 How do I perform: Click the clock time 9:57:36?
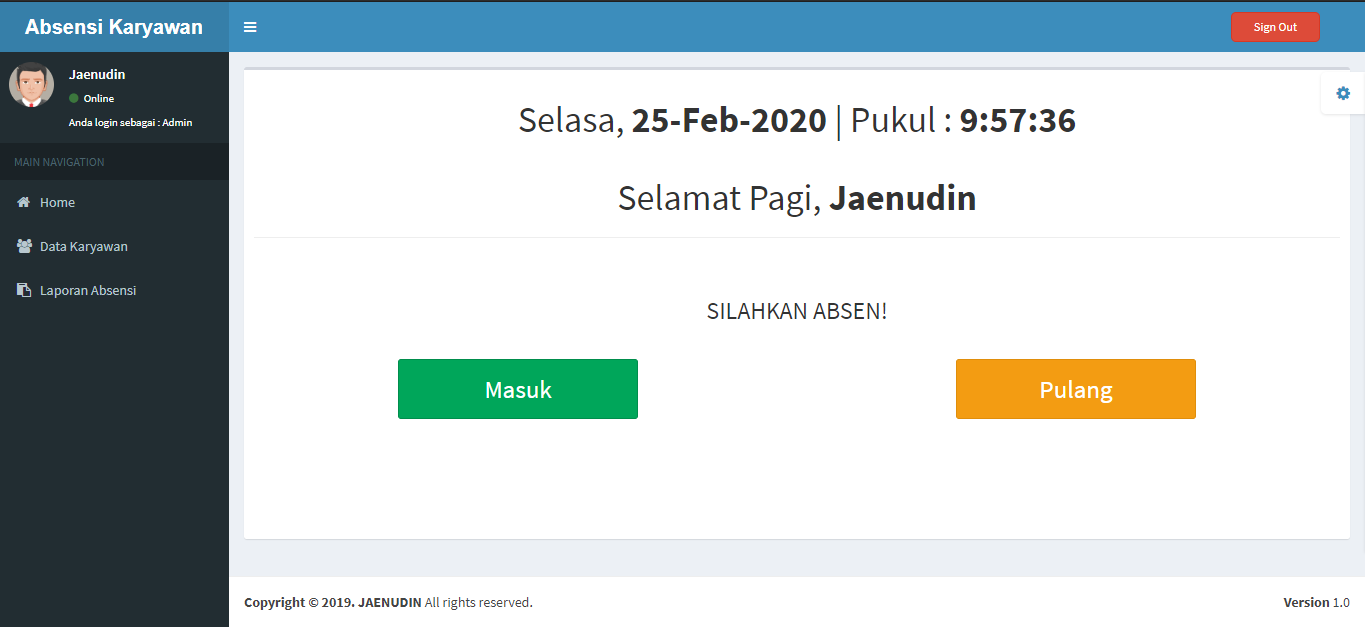pyautogui.click(x=1018, y=120)
